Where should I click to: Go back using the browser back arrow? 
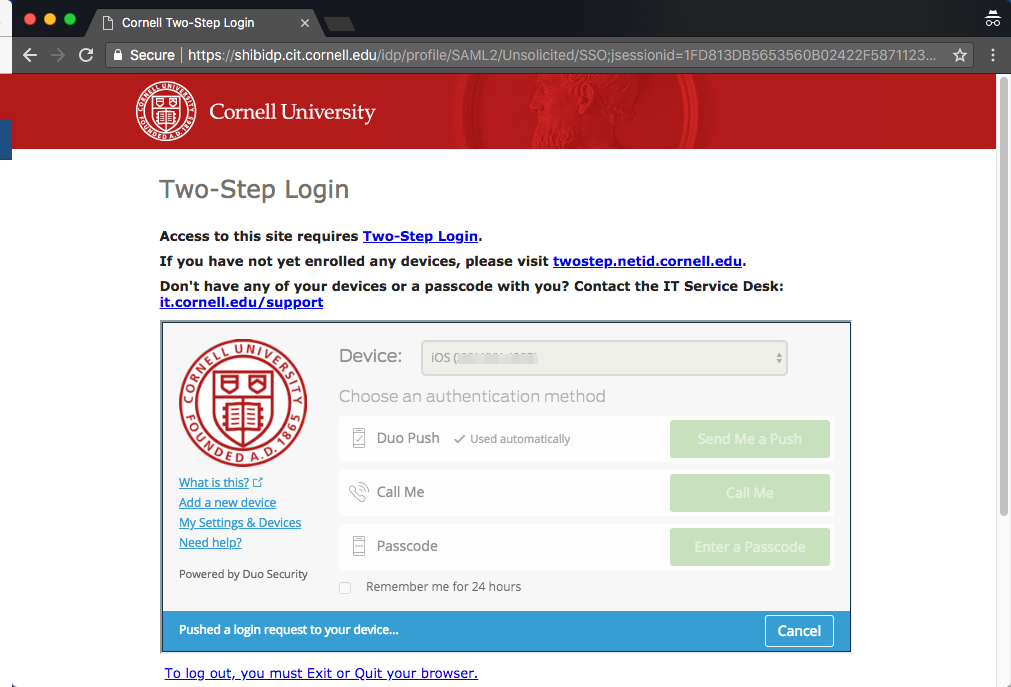point(30,55)
